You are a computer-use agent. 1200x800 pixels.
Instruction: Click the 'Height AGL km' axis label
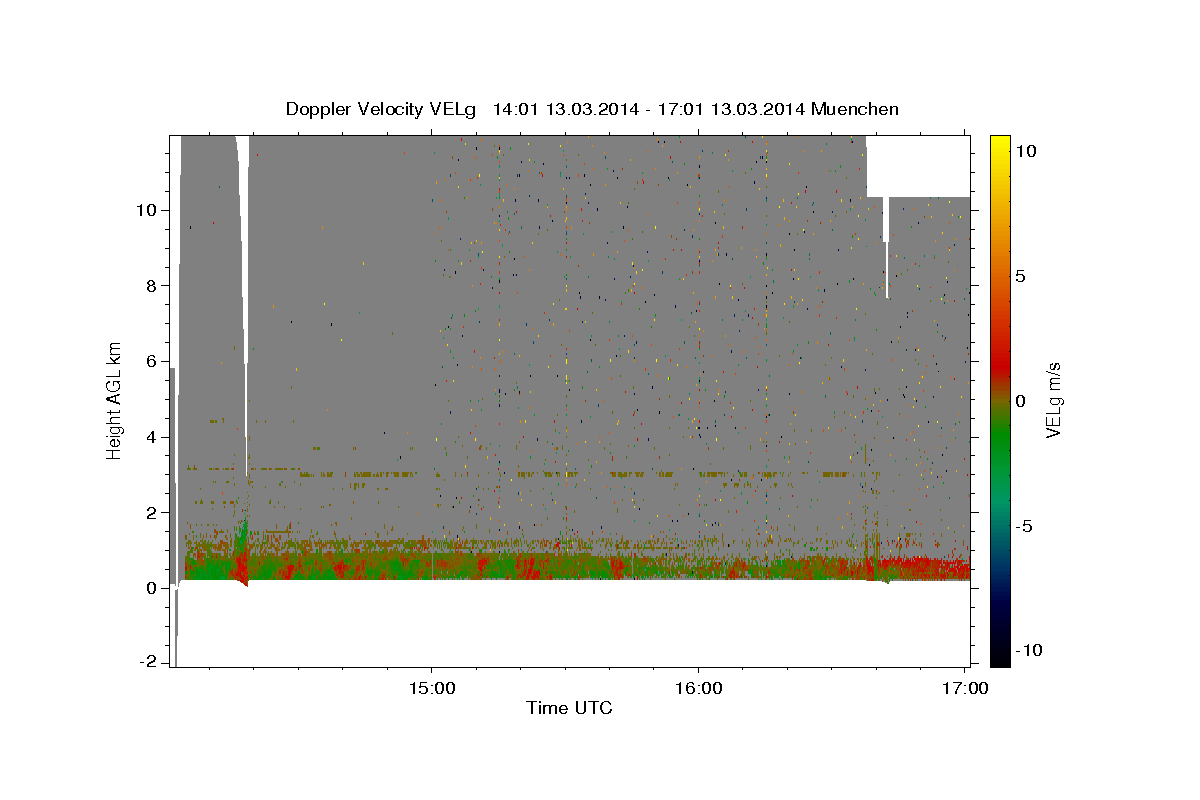pos(115,400)
